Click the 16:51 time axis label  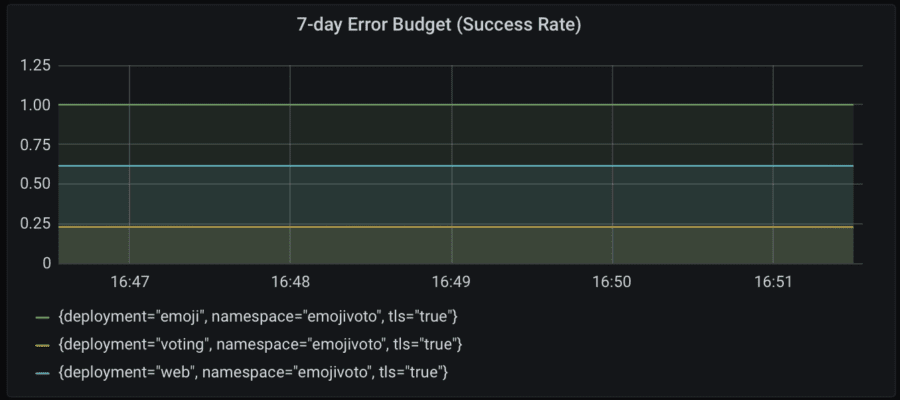(x=773, y=282)
